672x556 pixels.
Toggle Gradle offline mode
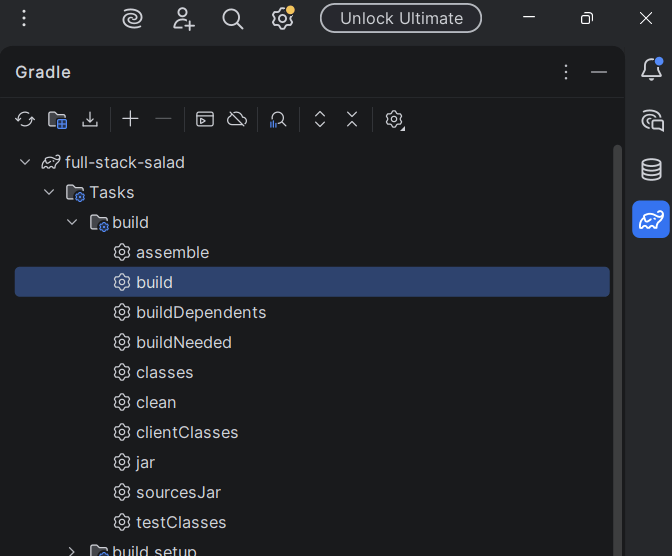237,119
